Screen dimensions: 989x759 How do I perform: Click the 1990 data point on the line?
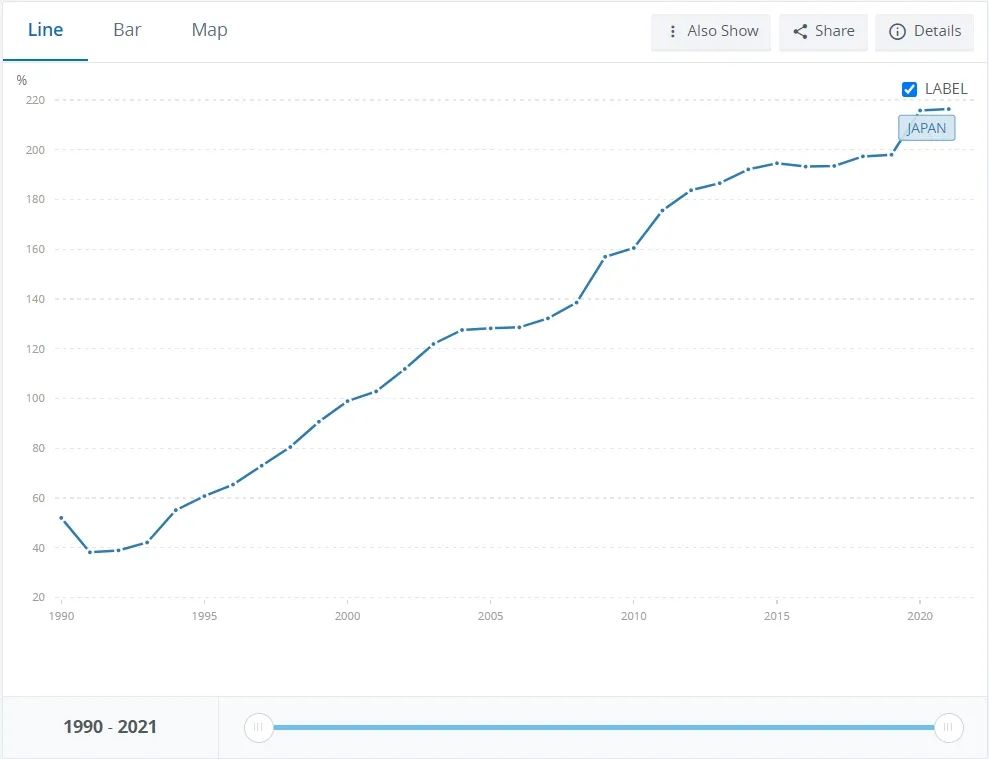click(x=61, y=518)
